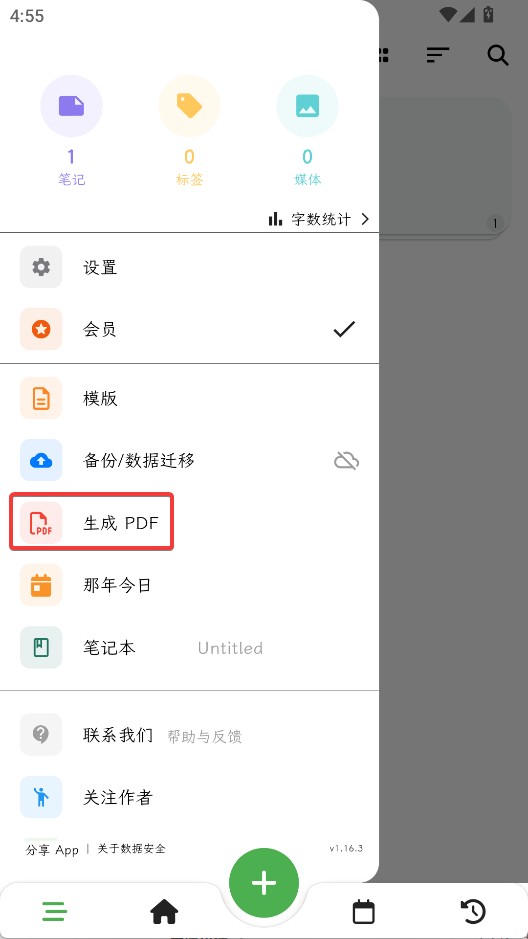528x939 pixels.
Task: Open 关于数据安全 link
Action: tap(131, 849)
